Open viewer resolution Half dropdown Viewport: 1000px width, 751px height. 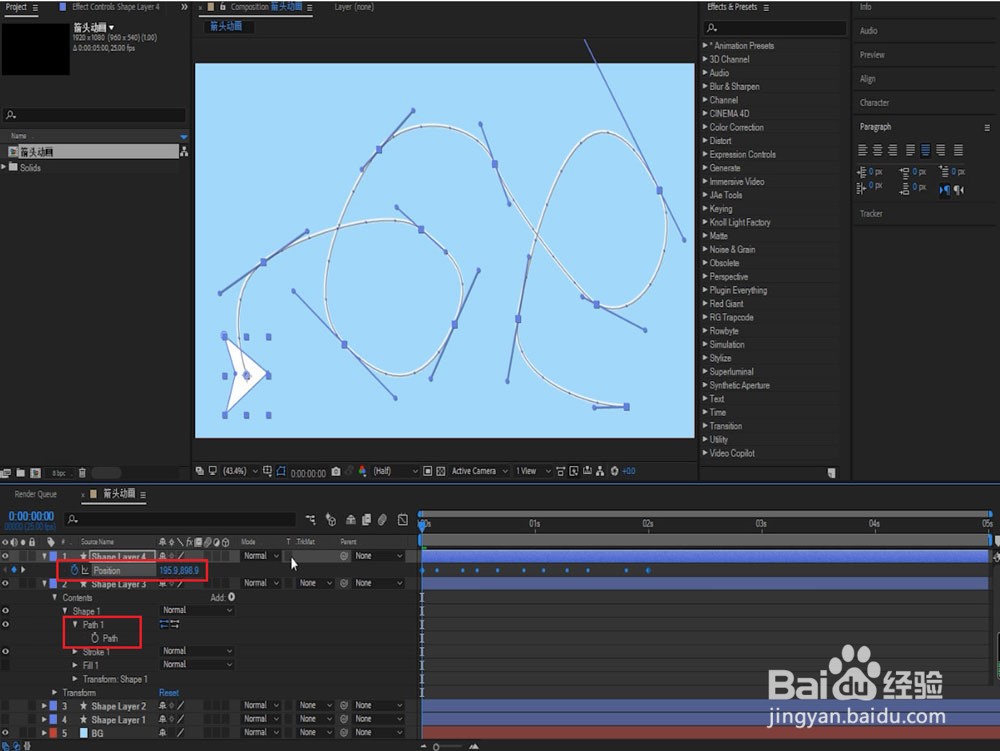tap(395, 471)
